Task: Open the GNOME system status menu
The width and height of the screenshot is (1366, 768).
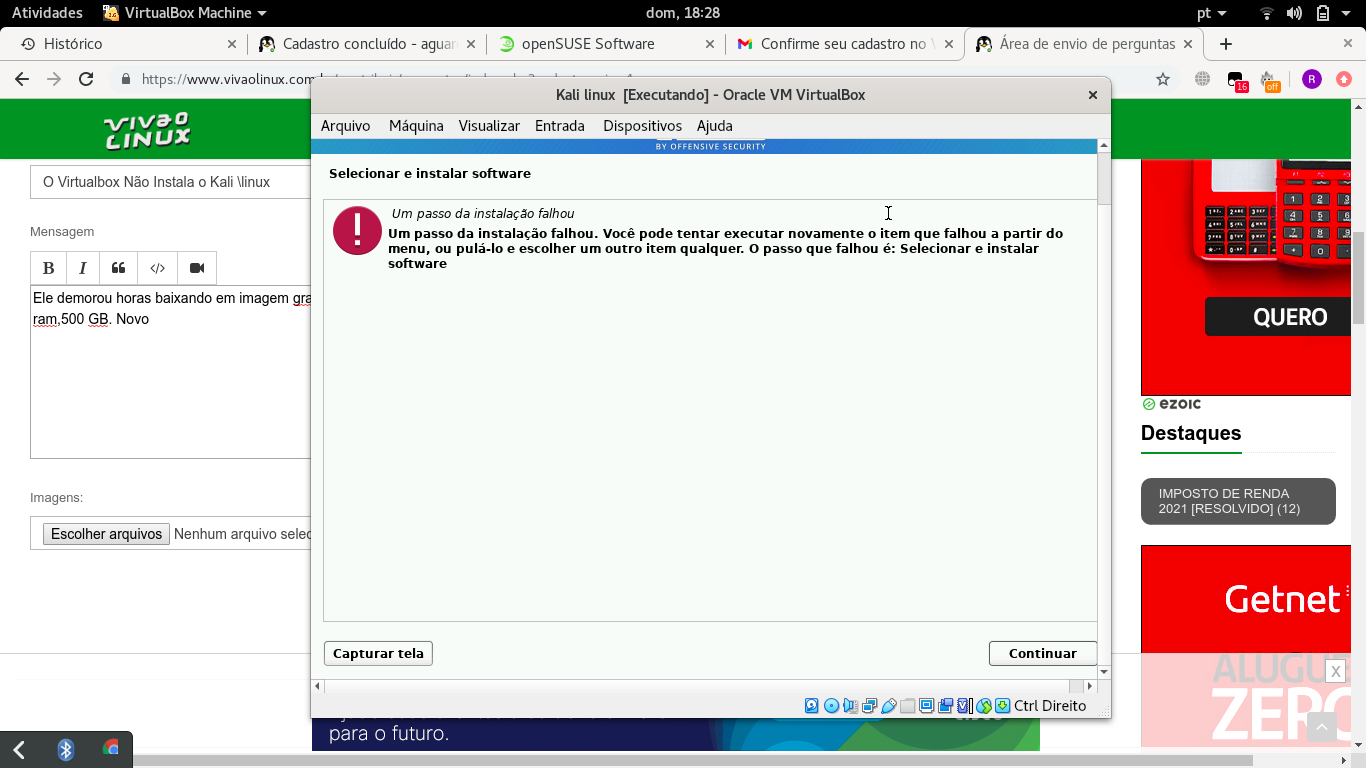Action: [1306, 13]
